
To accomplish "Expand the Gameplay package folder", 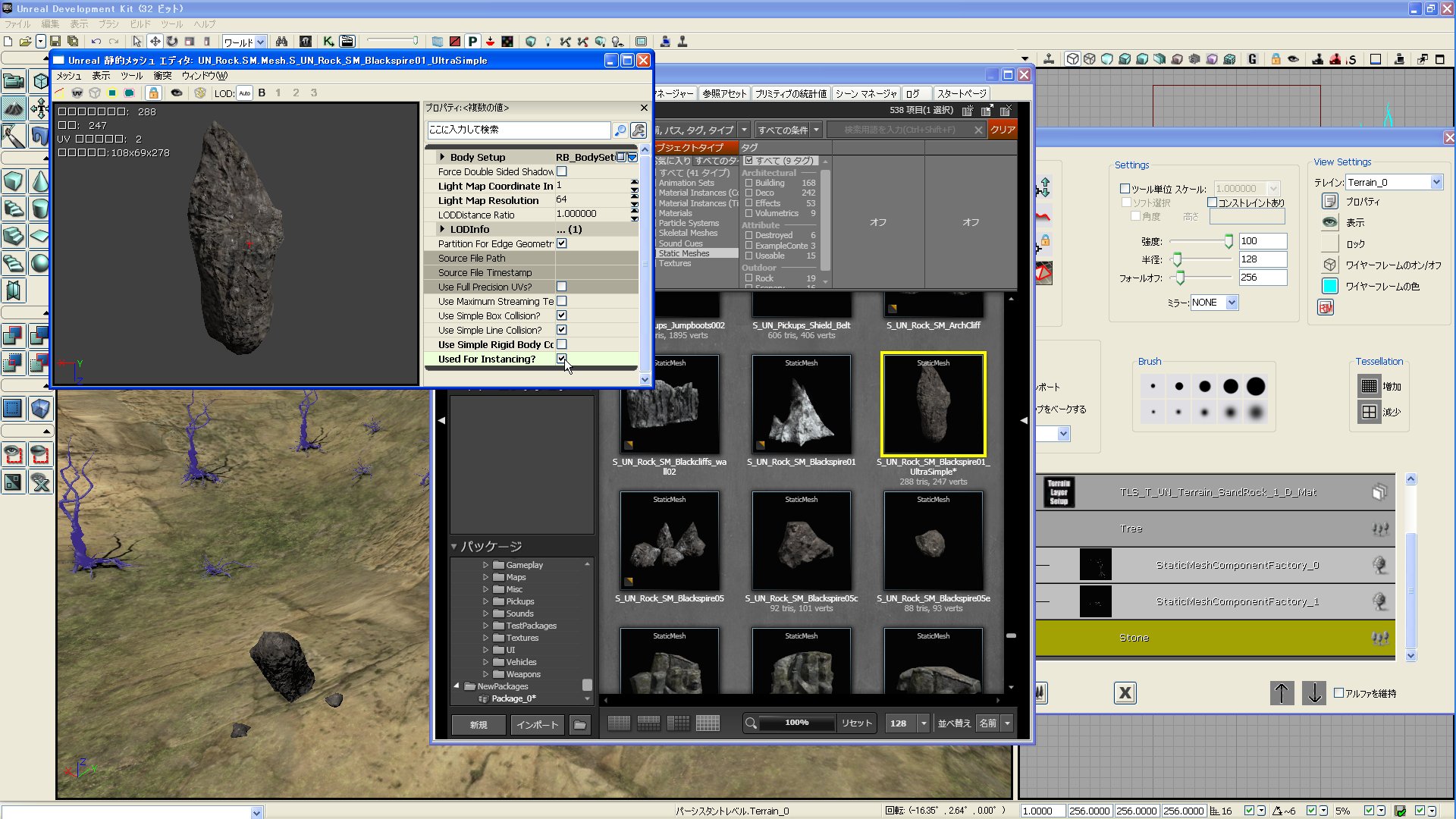I will [485, 565].
